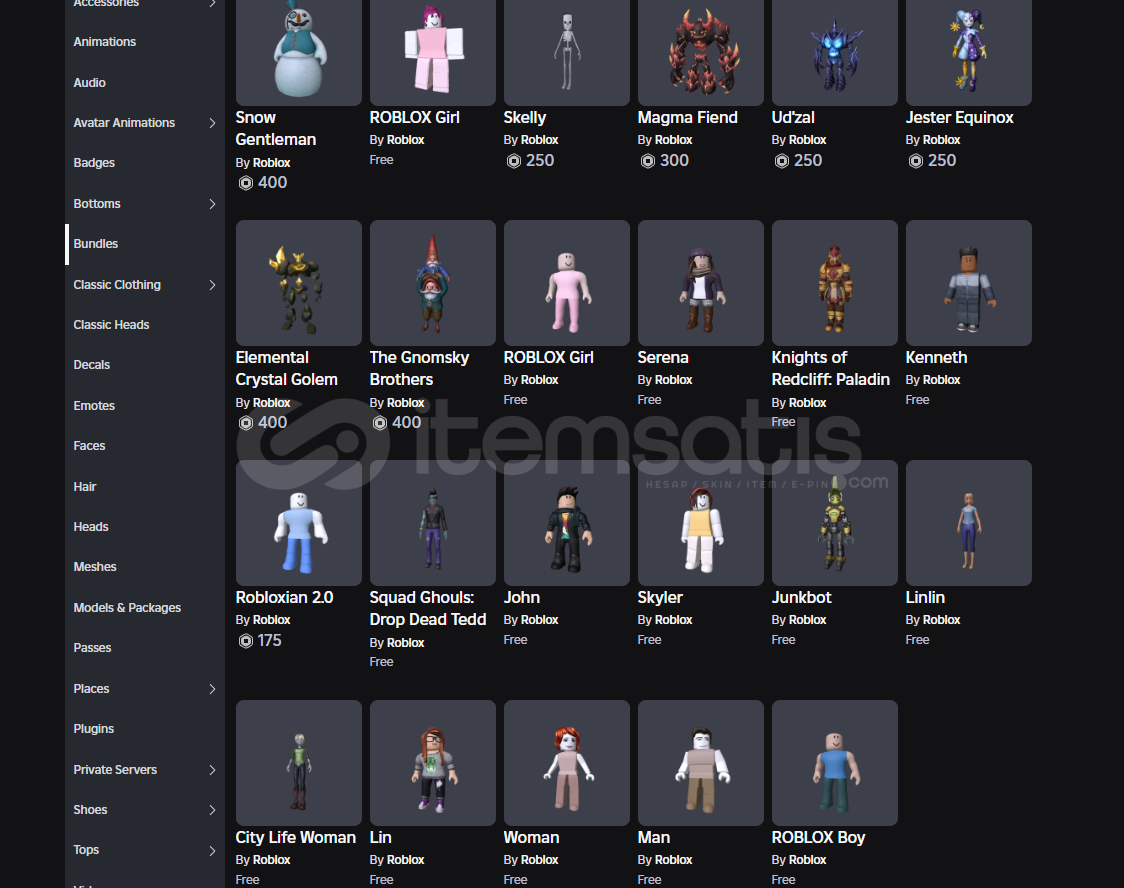Open the Skelly skeleton thumbnail
Viewport: 1124px width, 888px height.
(567, 52)
